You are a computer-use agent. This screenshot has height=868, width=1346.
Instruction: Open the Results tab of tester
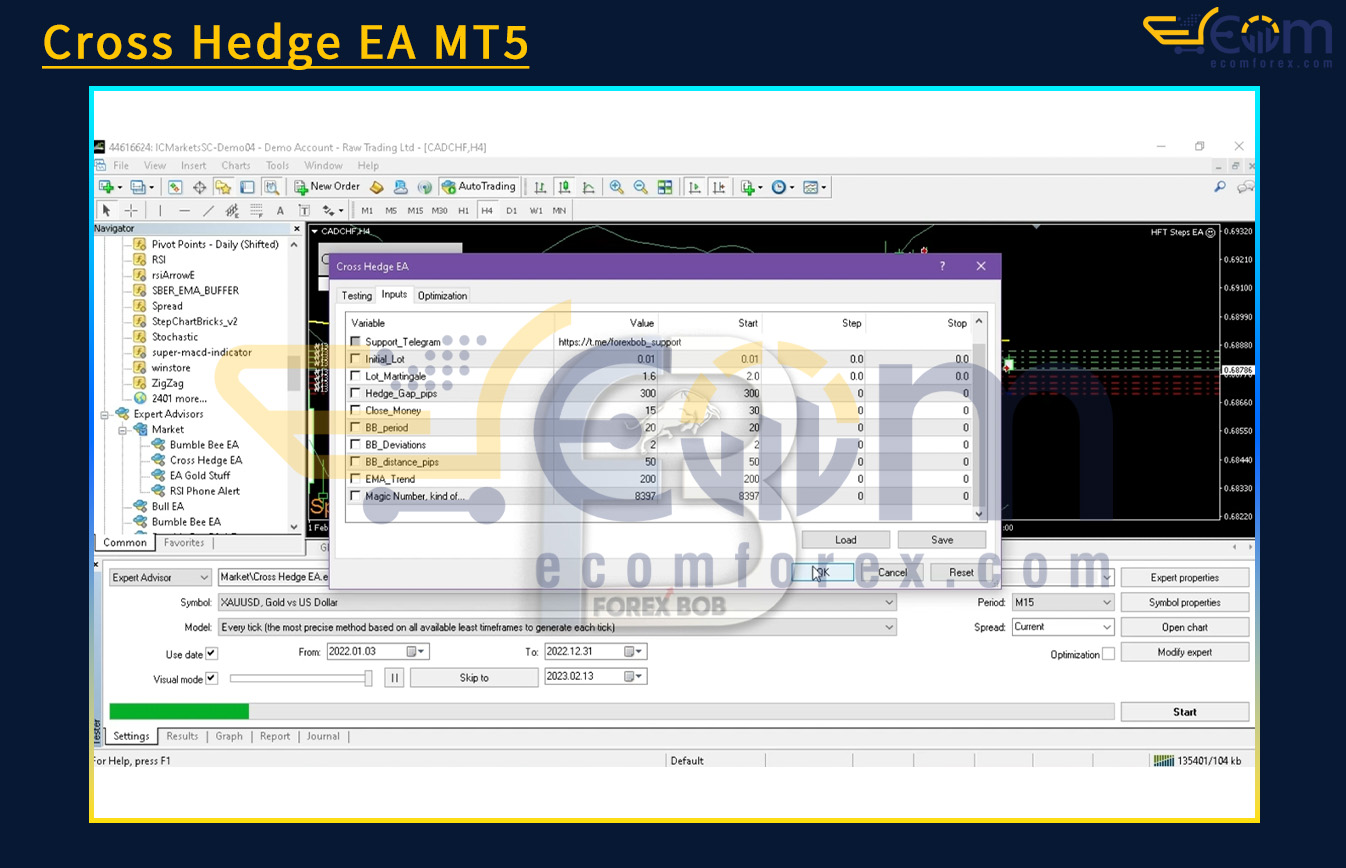pyautogui.click(x=182, y=736)
